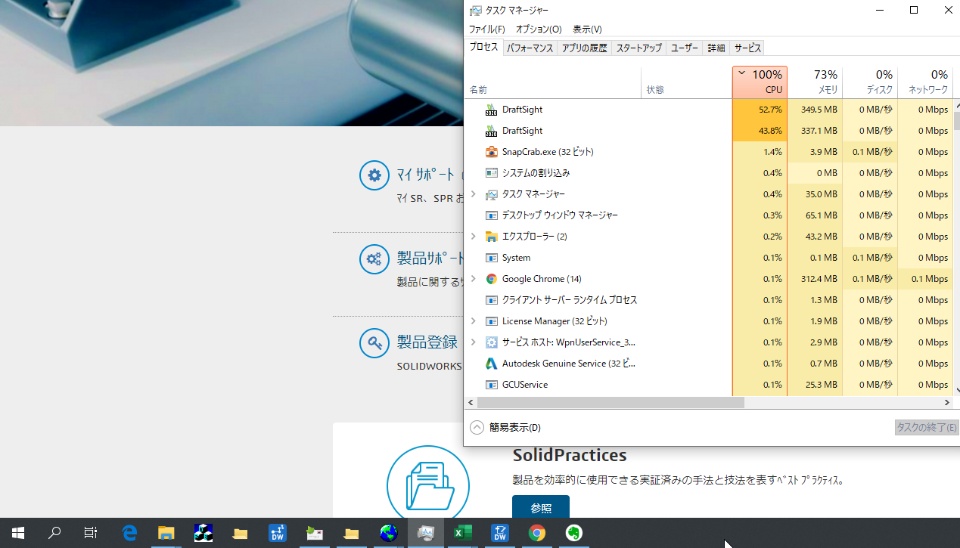Open the 表示(V) menu
The width and height of the screenshot is (960, 548).
pyautogui.click(x=587, y=29)
